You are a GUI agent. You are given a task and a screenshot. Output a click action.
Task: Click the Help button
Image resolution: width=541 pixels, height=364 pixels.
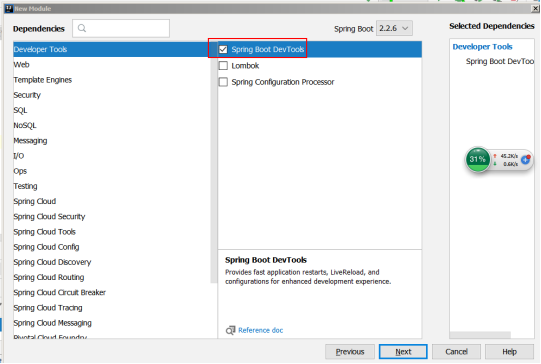[x=509, y=352]
